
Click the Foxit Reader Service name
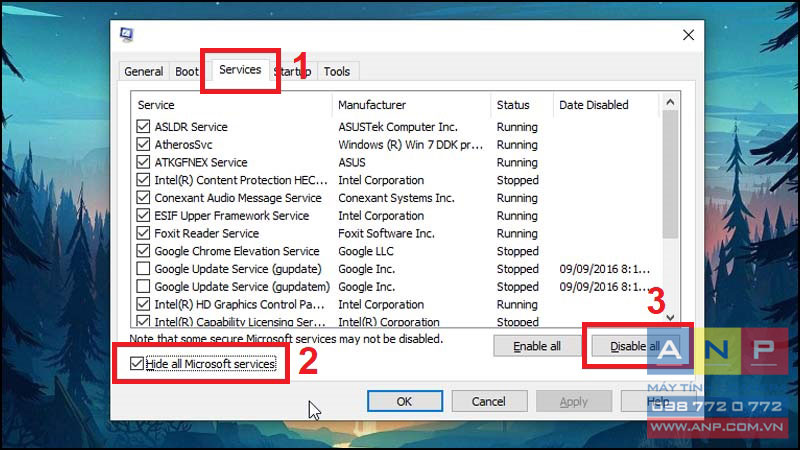207,233
